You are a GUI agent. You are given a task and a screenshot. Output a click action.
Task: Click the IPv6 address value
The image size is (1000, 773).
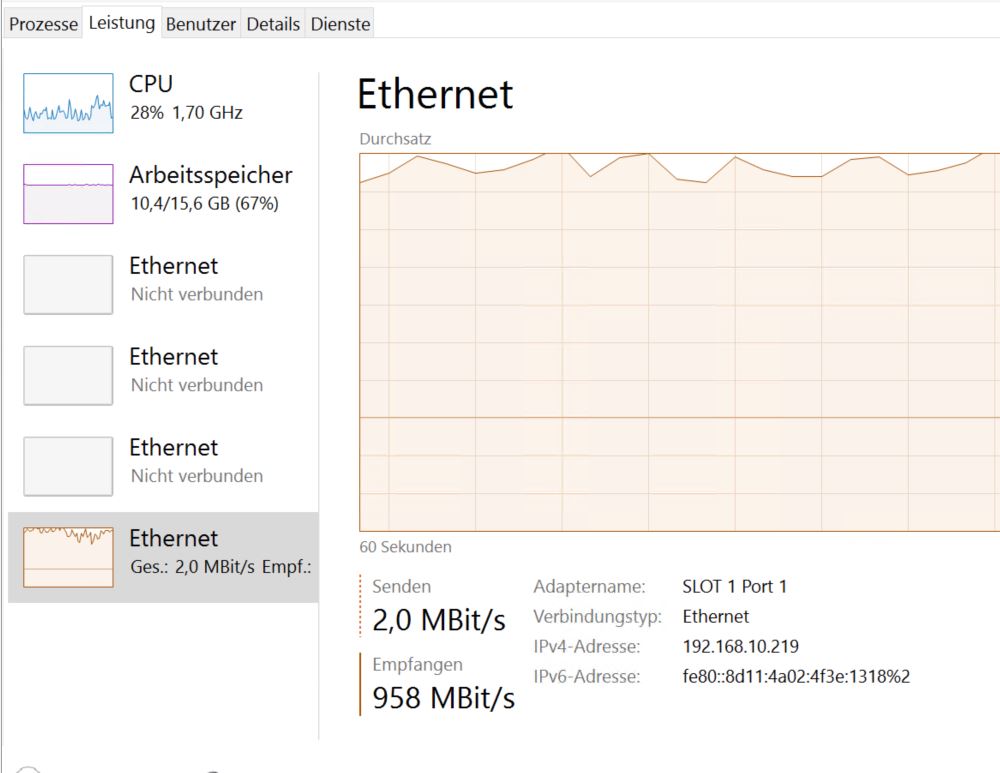coord(796,677)
